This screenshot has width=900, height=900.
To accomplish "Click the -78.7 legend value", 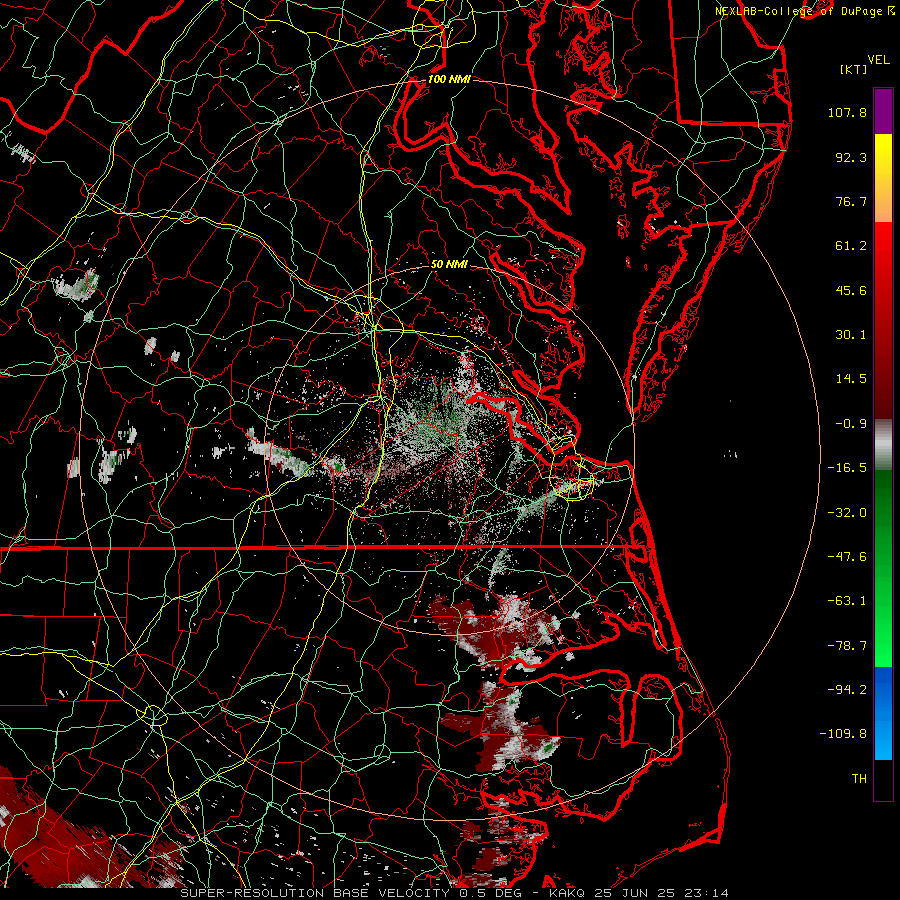I will click(847, 646).
